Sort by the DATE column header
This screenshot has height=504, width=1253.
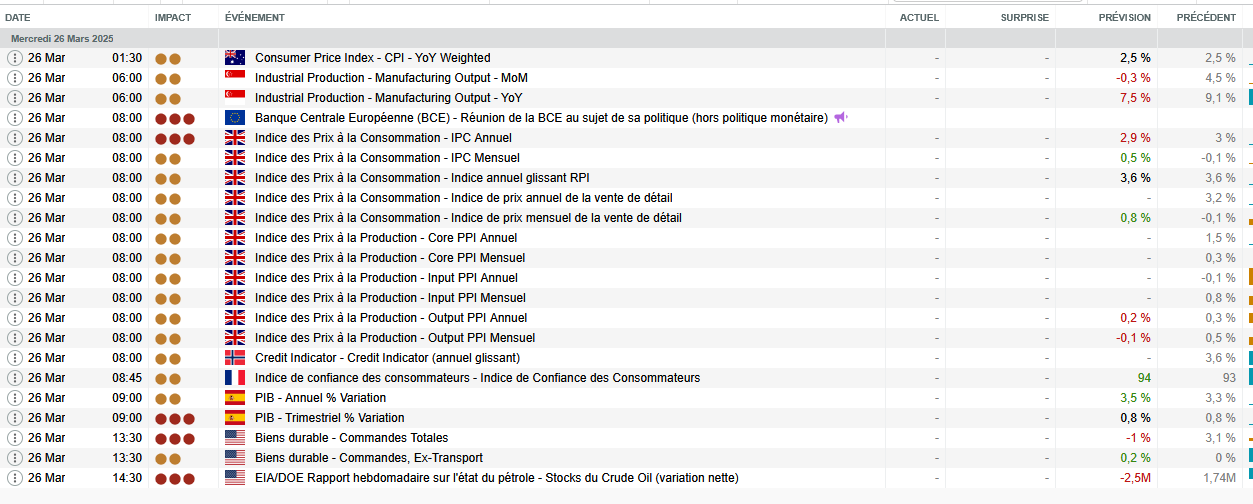[x=18, y=18]
